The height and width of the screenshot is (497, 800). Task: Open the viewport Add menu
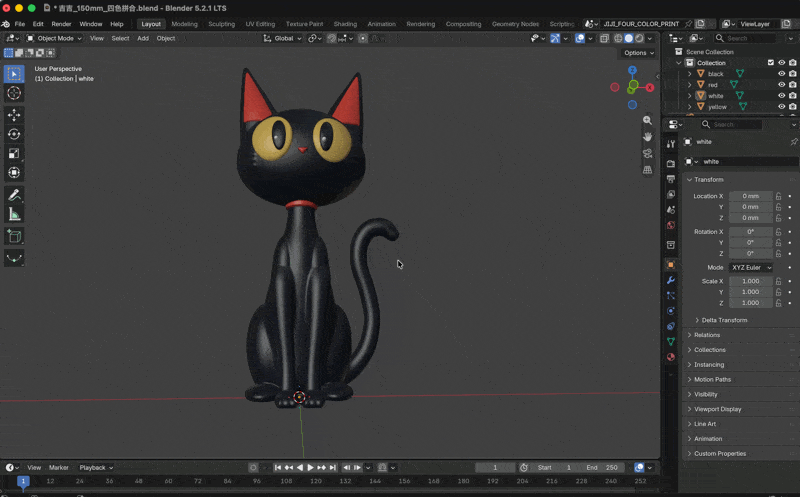coord(143,38)
